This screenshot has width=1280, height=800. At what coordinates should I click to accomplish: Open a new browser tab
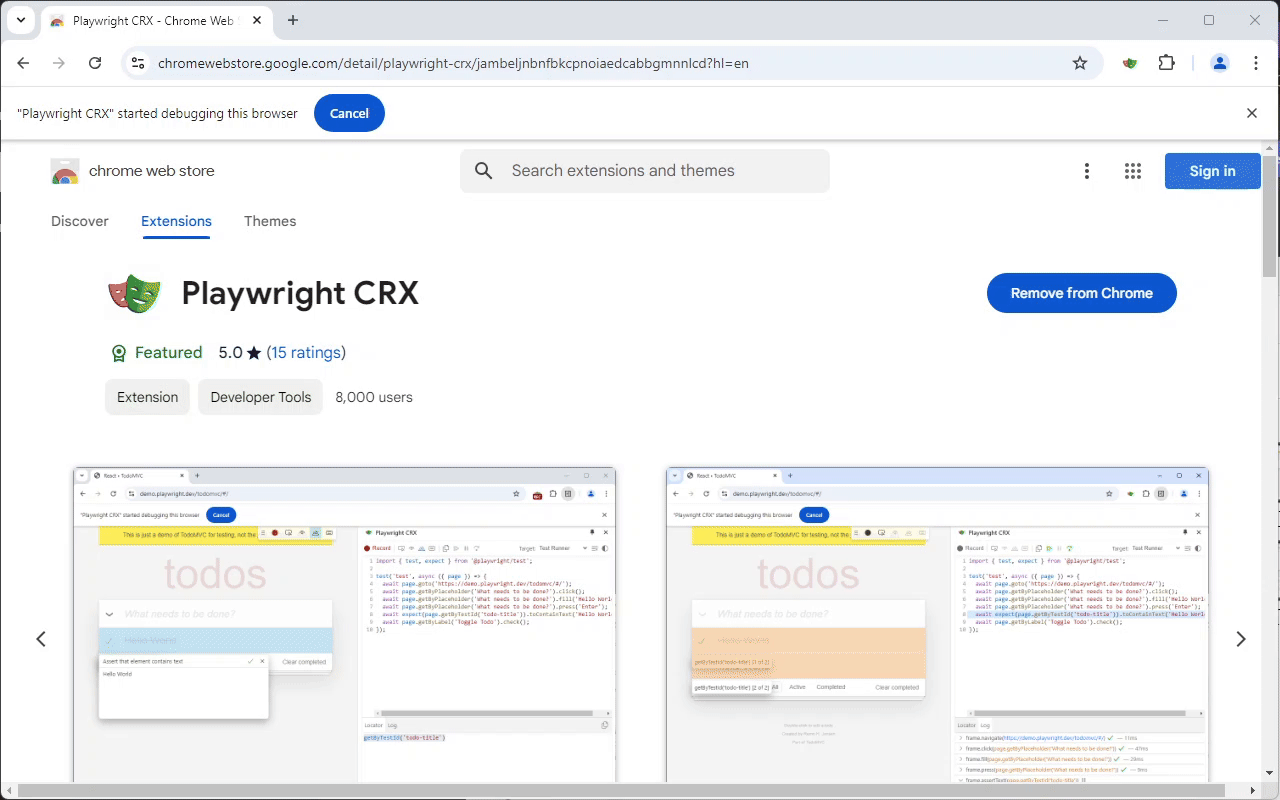coord(293,20)
